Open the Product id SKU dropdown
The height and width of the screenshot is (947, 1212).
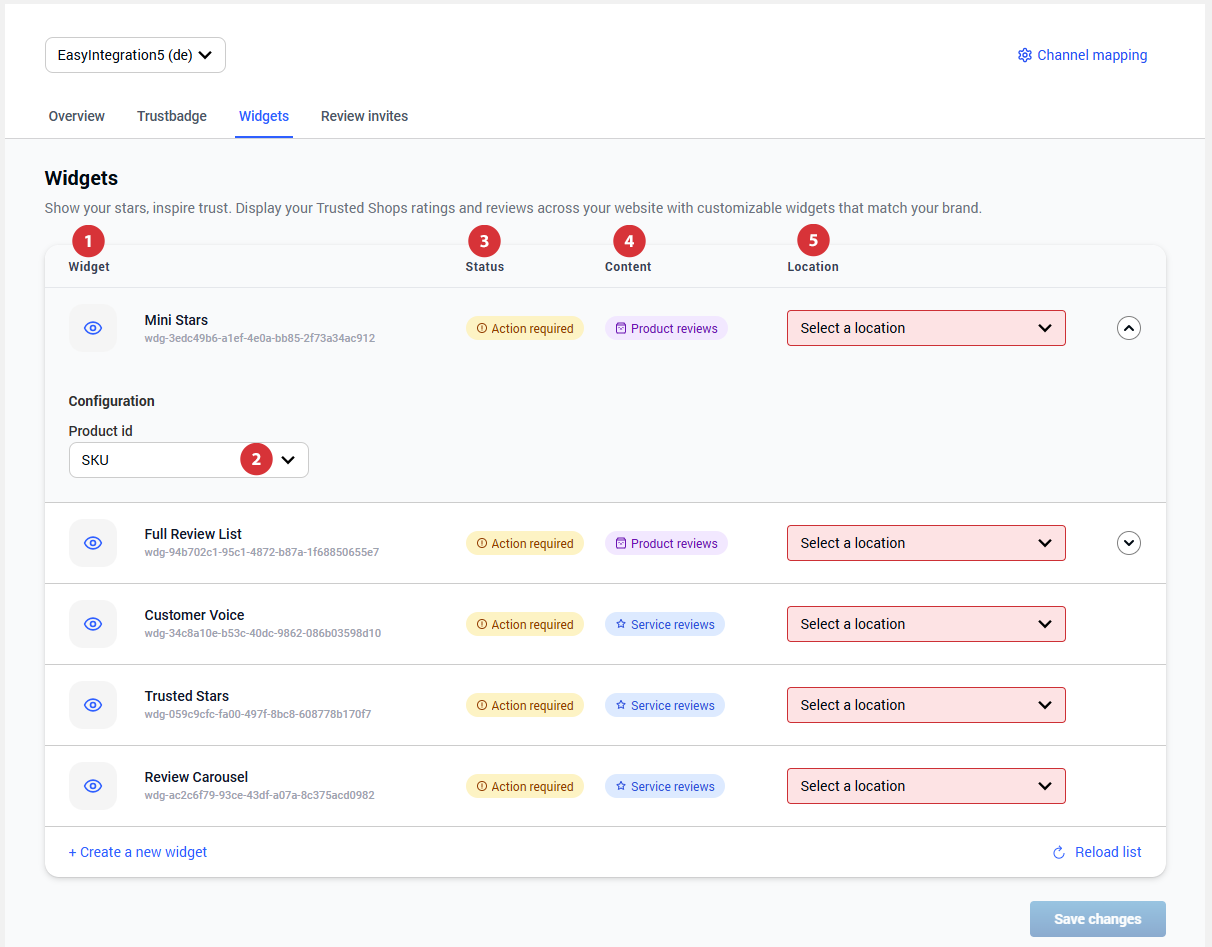(188, 460)
